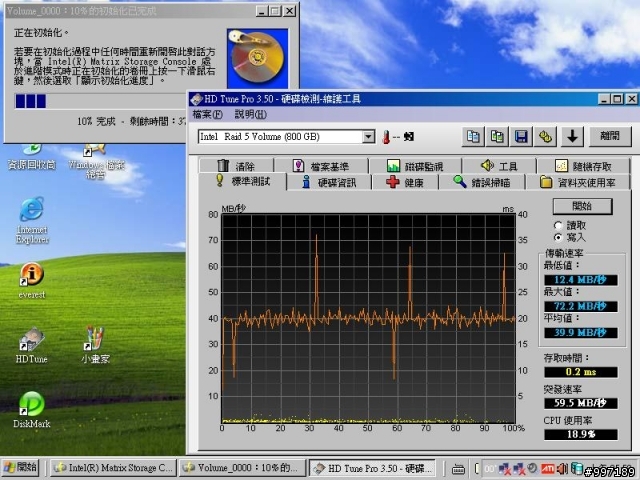Click the thermometer temperature indicator
The image size is (640, 480).
pyautogui.click(x=386, y=137)
